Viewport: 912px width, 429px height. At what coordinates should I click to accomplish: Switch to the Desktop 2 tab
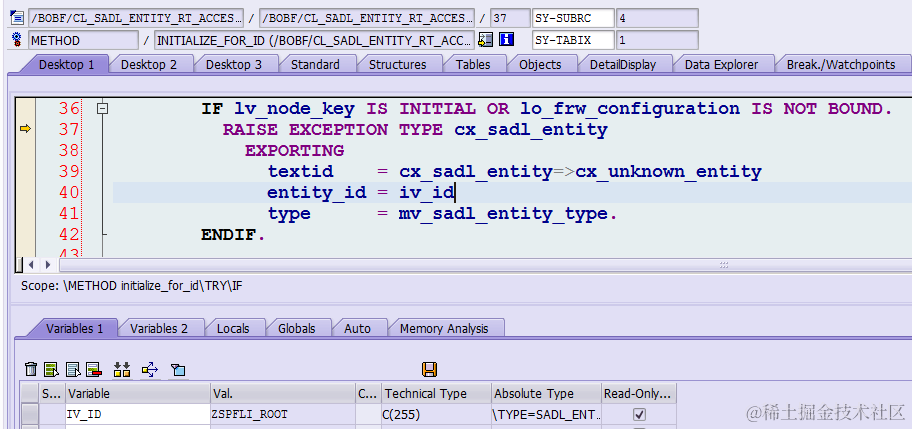(x=149, y=65)
